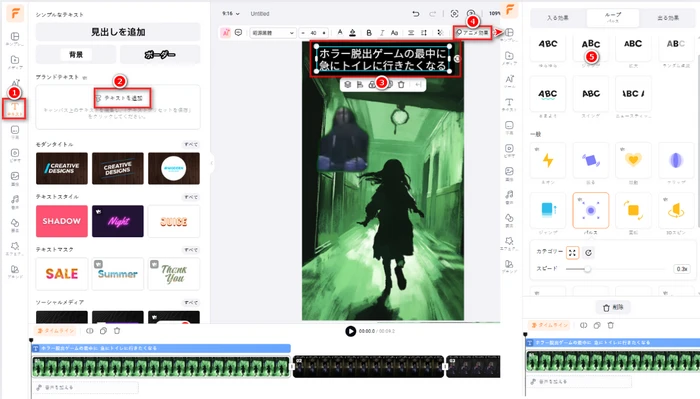Select the ボーダー border text style
Screen dimensions: 700x399
pyautogui.click(x=160, y=54)
